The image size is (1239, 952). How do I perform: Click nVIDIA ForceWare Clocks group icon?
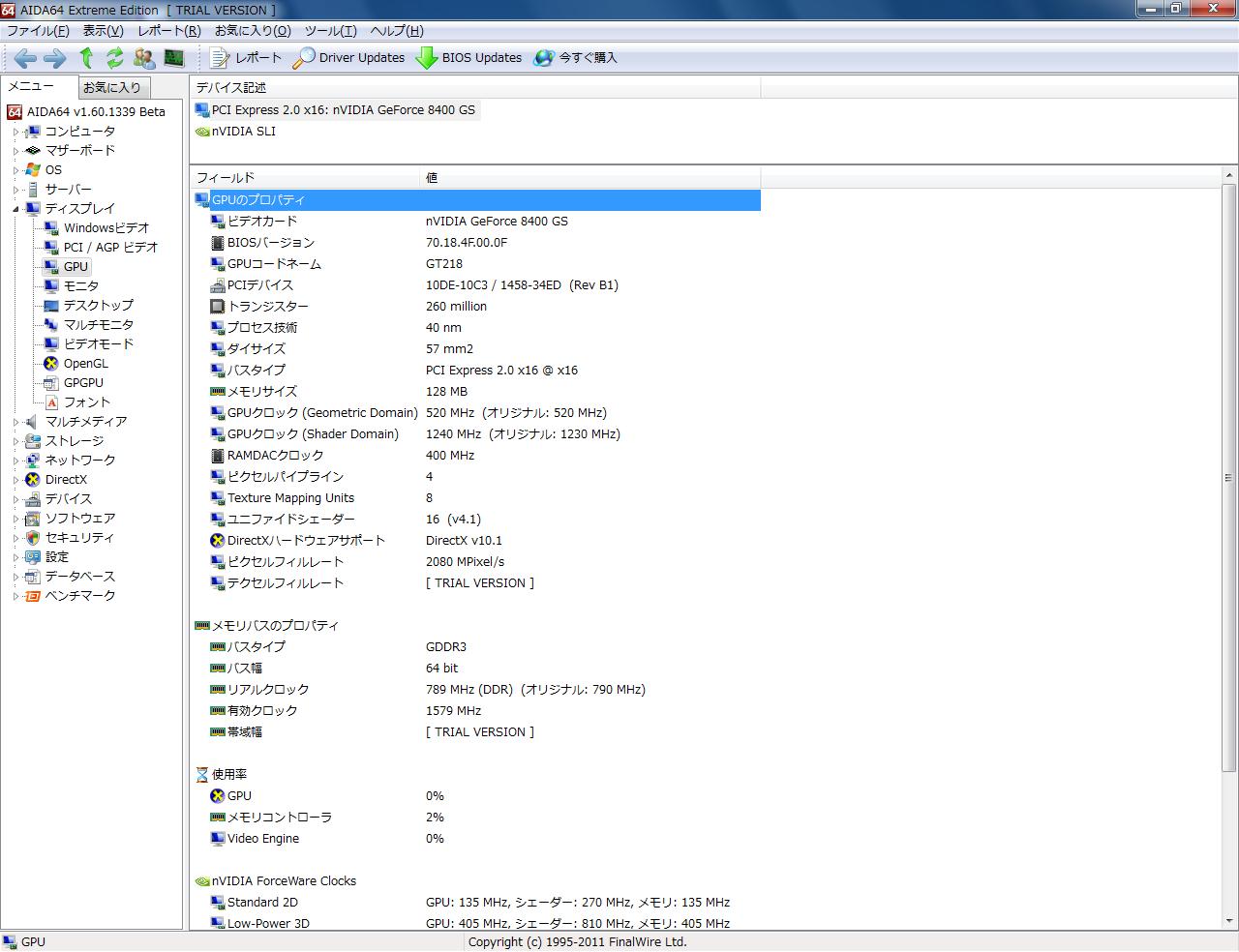(x=202, y=881)
